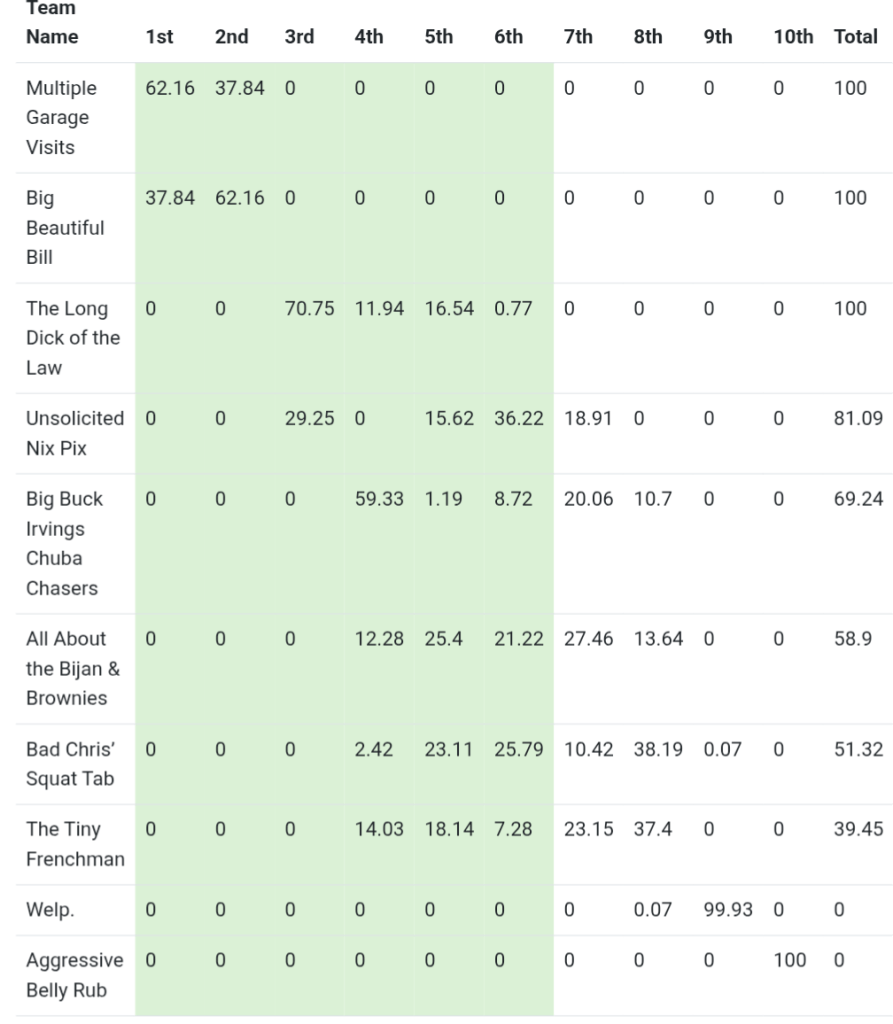Click the 70.75 cell in 3rd column
The height and width of the screenshot is (1024, 893).
(309, 308)
